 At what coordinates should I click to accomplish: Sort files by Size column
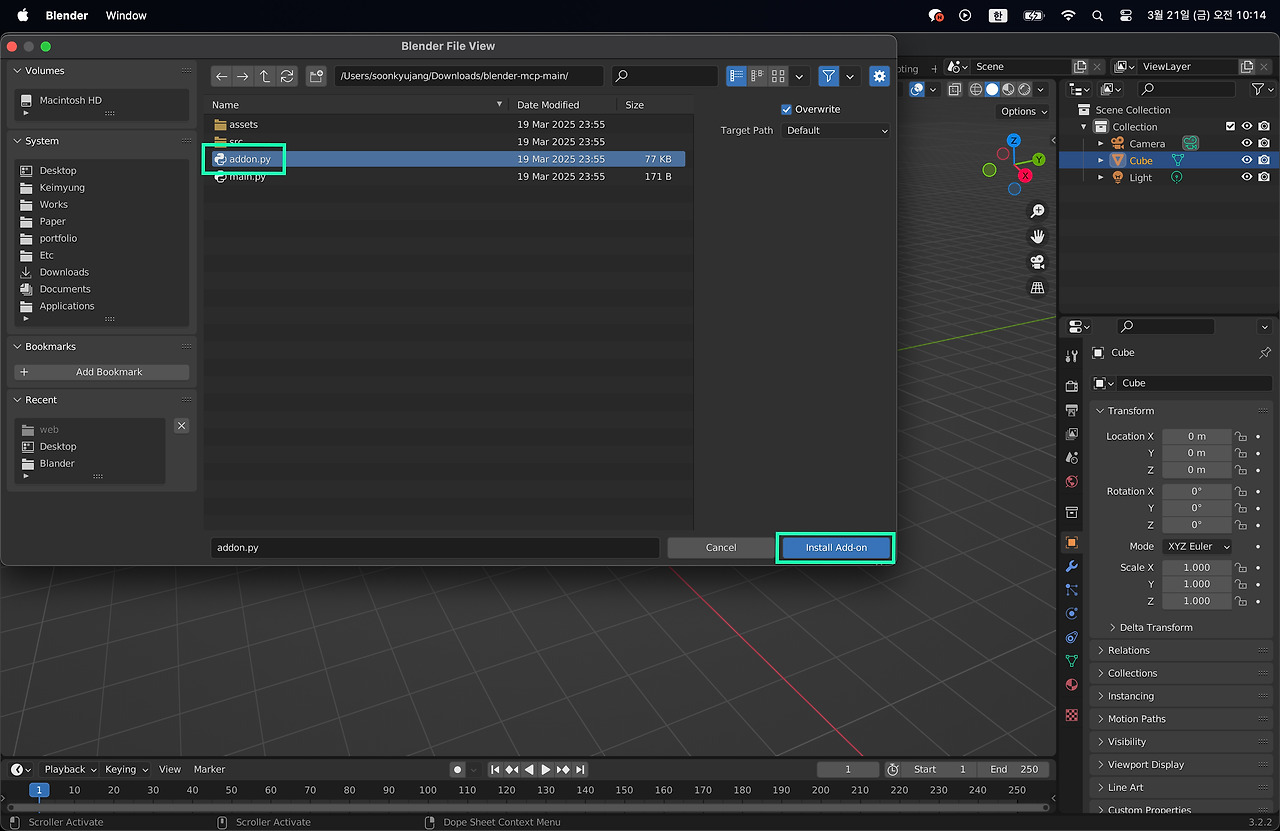[635, 105]
